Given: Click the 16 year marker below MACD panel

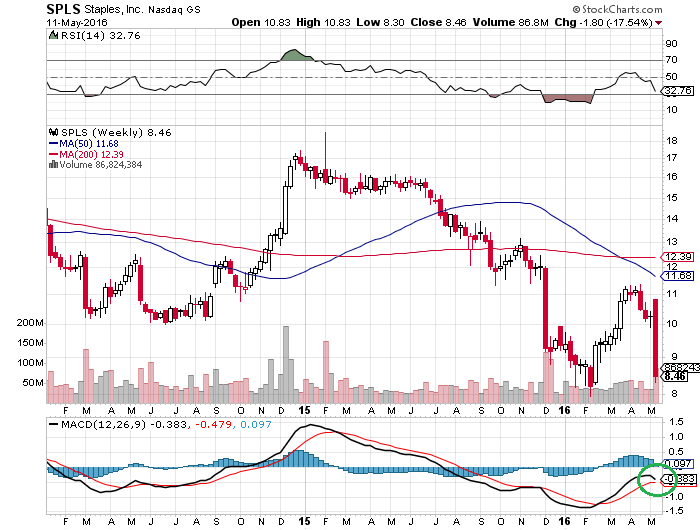Looking at the screenshot, I should point(565,522).
